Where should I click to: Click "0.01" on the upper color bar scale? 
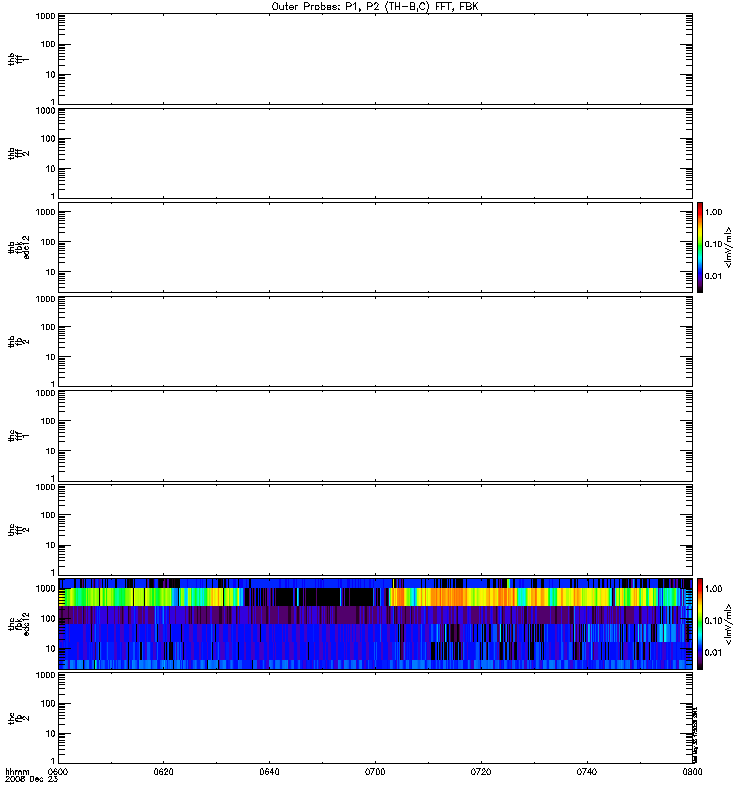click(x=713, y=276)
